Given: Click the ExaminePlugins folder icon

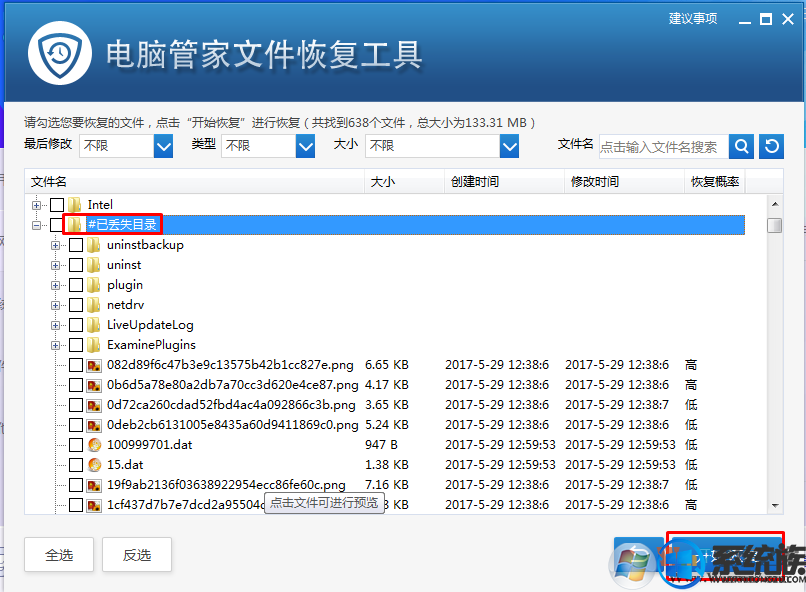Looking at the screenshot, I should coord(94,345).
